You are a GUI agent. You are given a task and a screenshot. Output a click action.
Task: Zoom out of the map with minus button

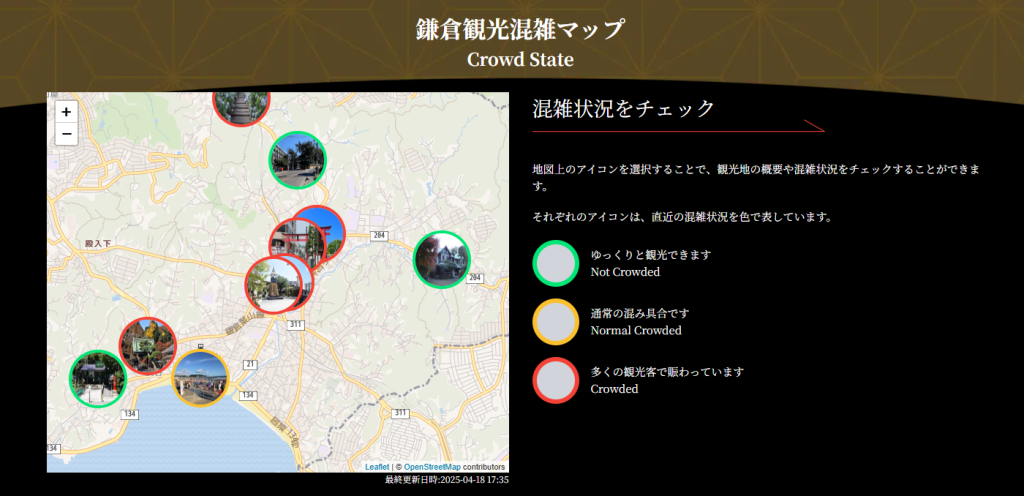[x=66, y=134]
